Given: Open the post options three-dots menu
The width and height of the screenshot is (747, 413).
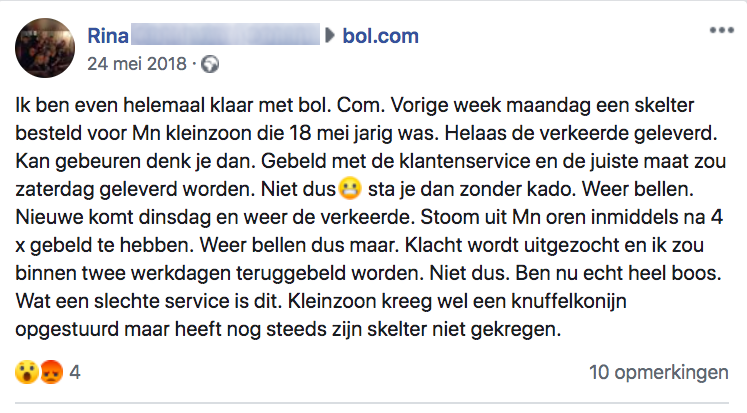Looking at the screenshot, I should point(721,31).
